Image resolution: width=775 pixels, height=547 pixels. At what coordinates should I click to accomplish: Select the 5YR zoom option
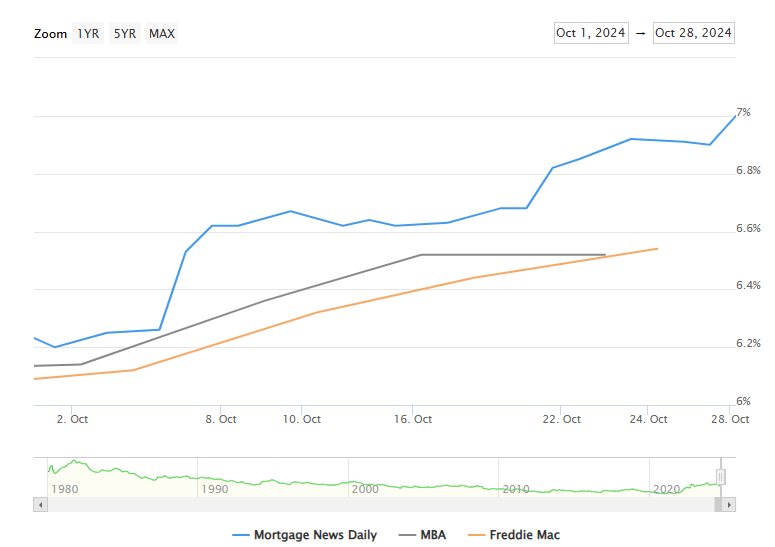click(124, 34)
